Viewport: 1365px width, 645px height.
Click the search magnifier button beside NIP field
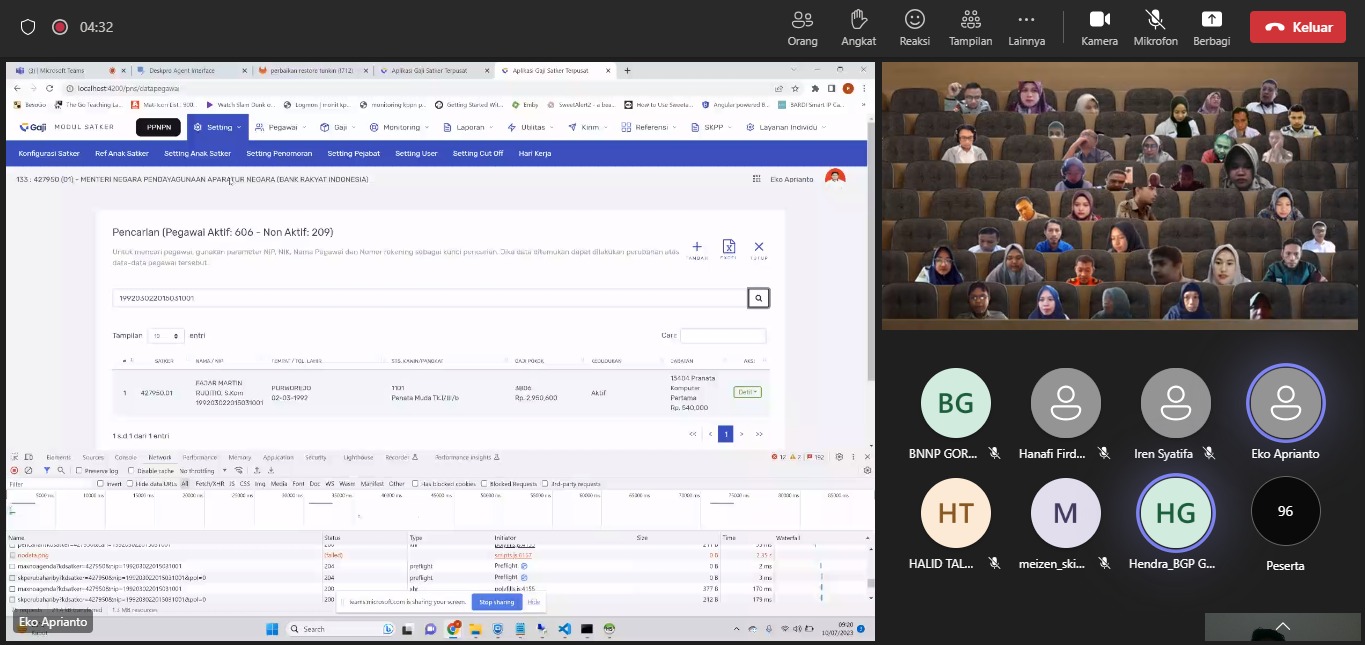point(758,298)
